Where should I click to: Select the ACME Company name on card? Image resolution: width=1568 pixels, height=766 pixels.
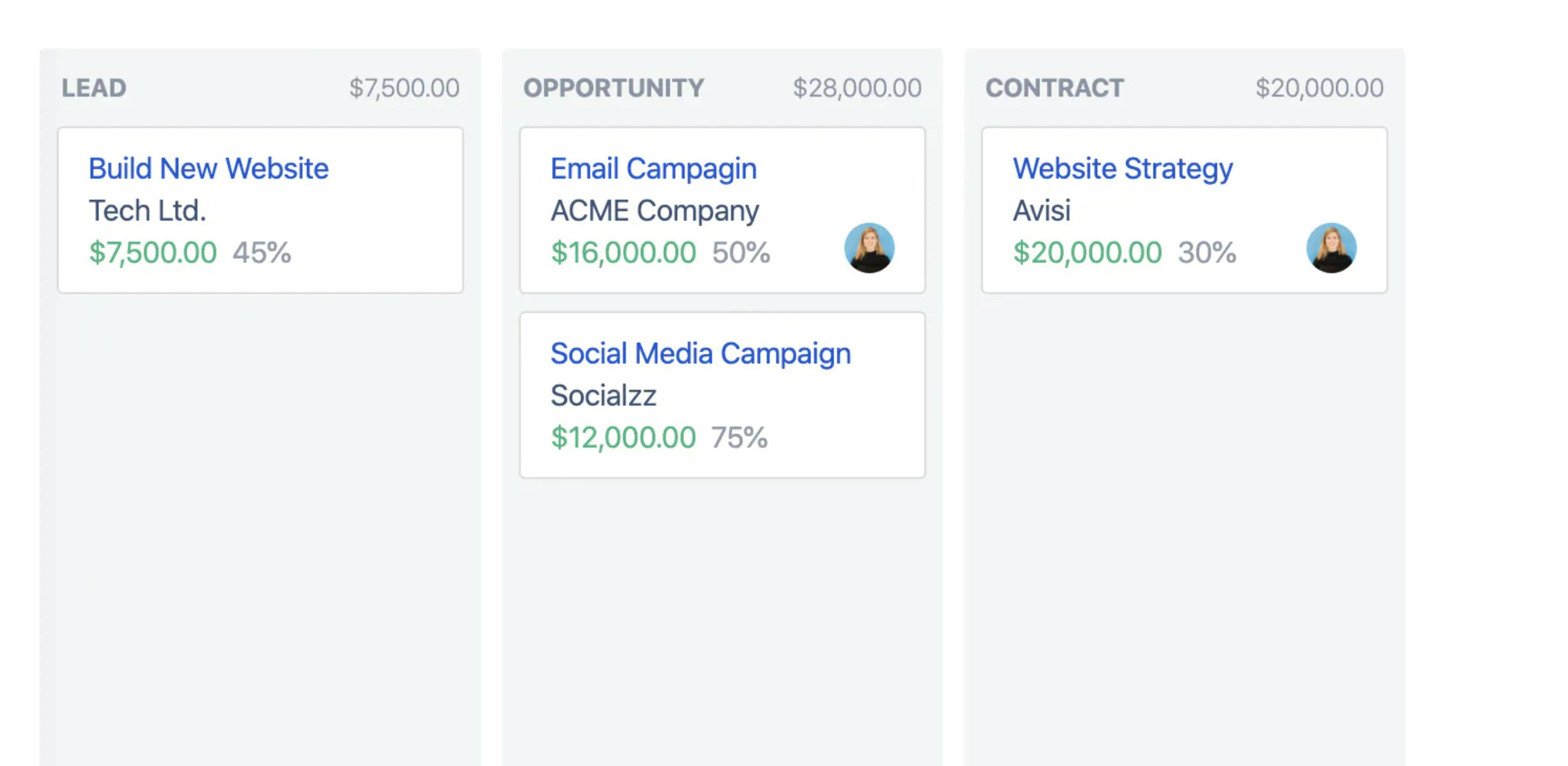[x=655, y=212]
